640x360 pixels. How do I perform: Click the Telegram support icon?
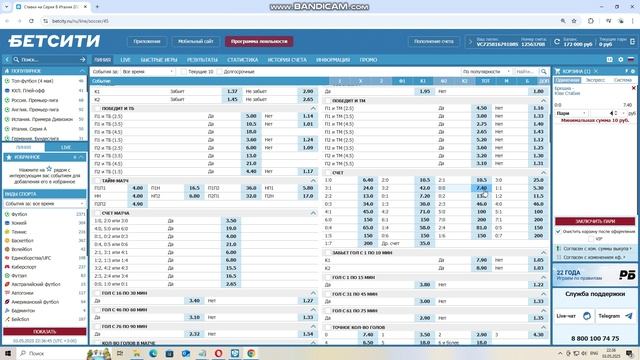pyautogui.click(x=629, y=316)
